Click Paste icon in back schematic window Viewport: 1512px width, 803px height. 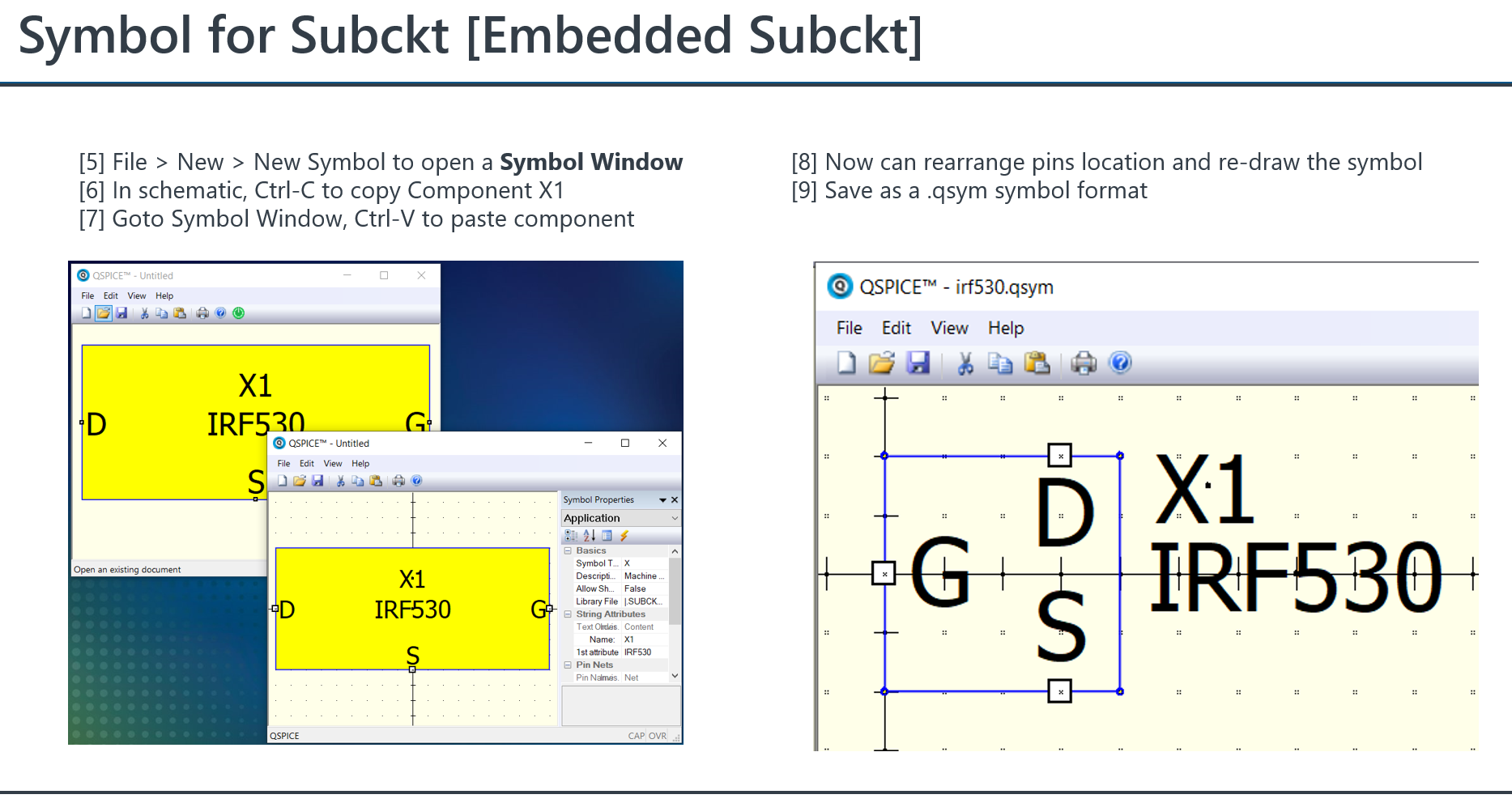point(180,313)
